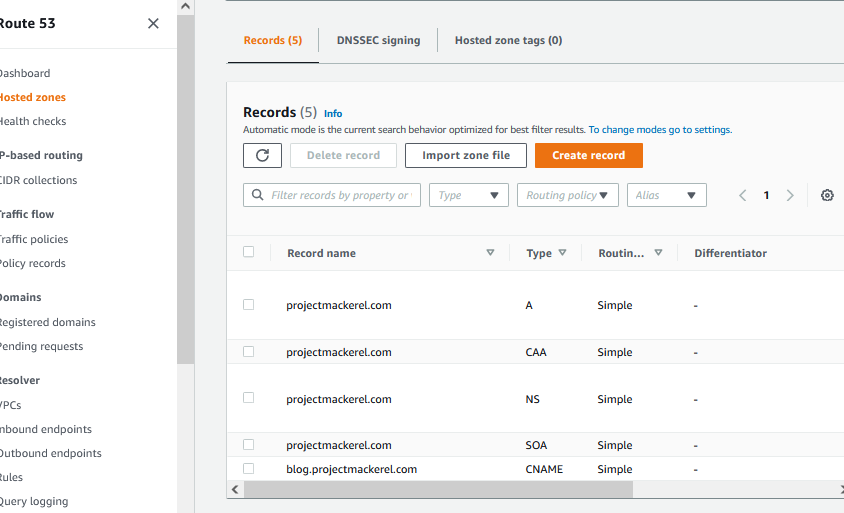
Task: Select the projectmackerel.com CAA record checkbox
Action: click(249, 352)
